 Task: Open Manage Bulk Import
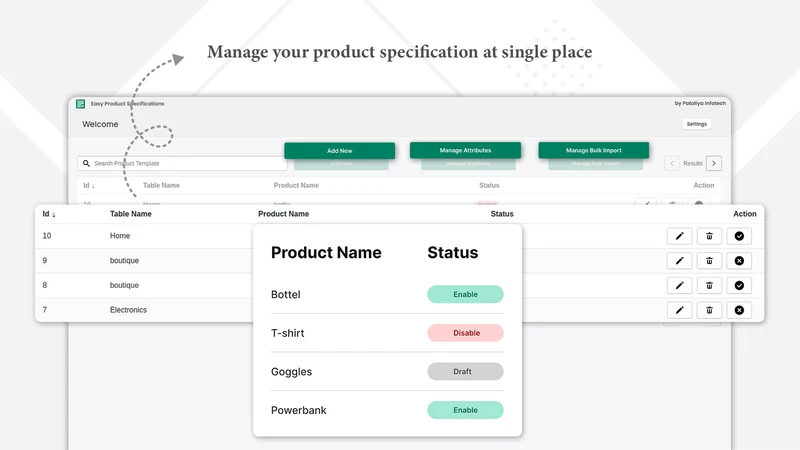click(593, 150)
